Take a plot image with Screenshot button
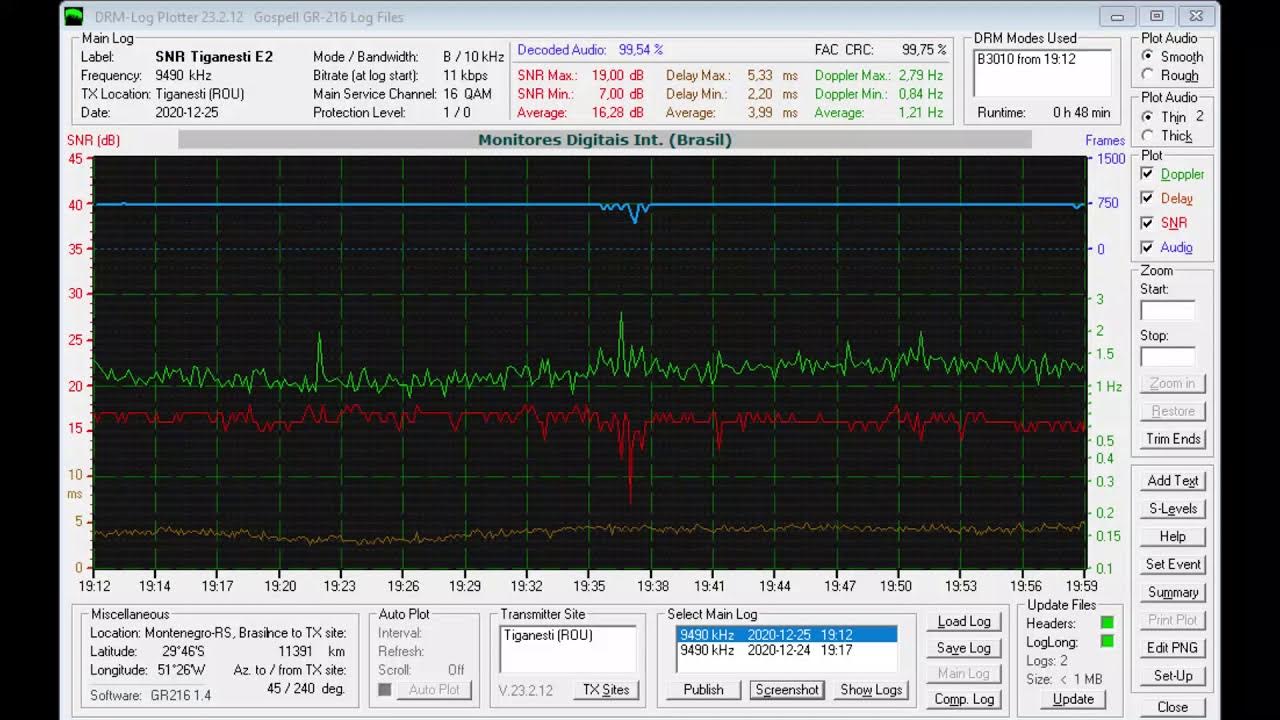Viewport: 1280px width, 720px height. click(787, 690)
